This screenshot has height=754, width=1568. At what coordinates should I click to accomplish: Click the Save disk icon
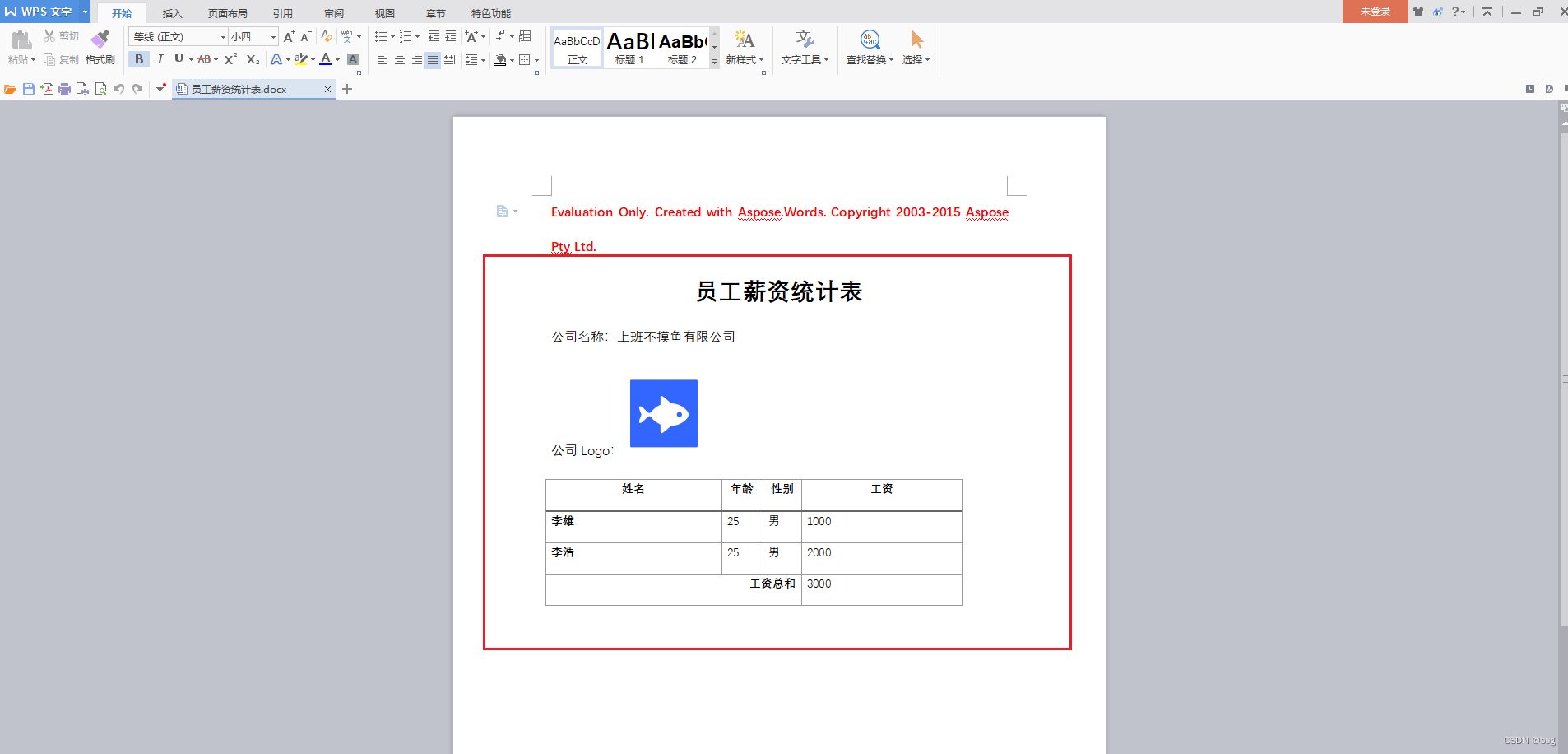coord(29,89)
